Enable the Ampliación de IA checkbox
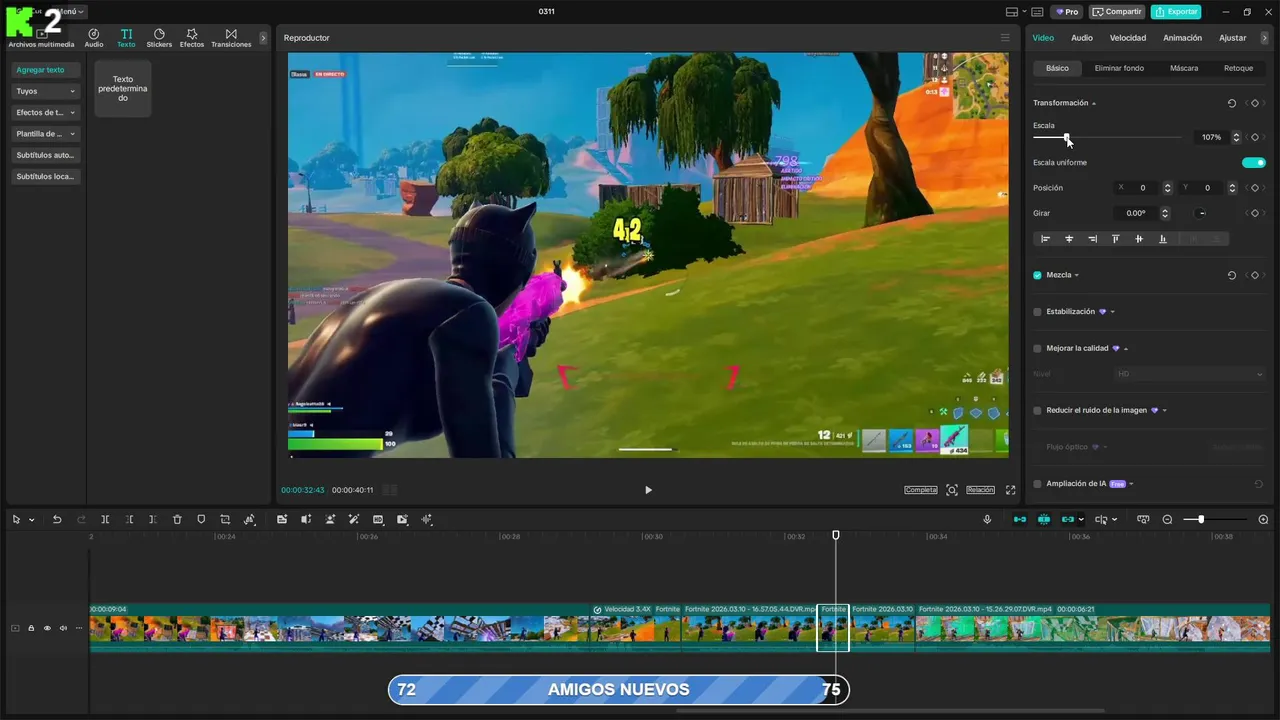The image size is (1280, 720). pos(1037,484)
